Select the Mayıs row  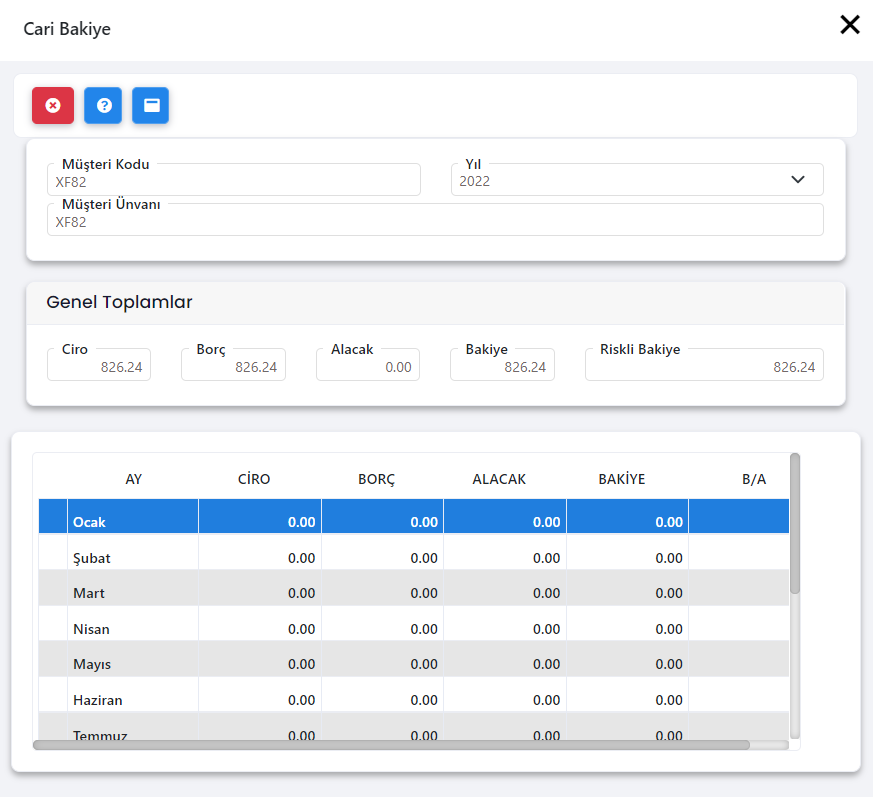click(x=414, y=659)
